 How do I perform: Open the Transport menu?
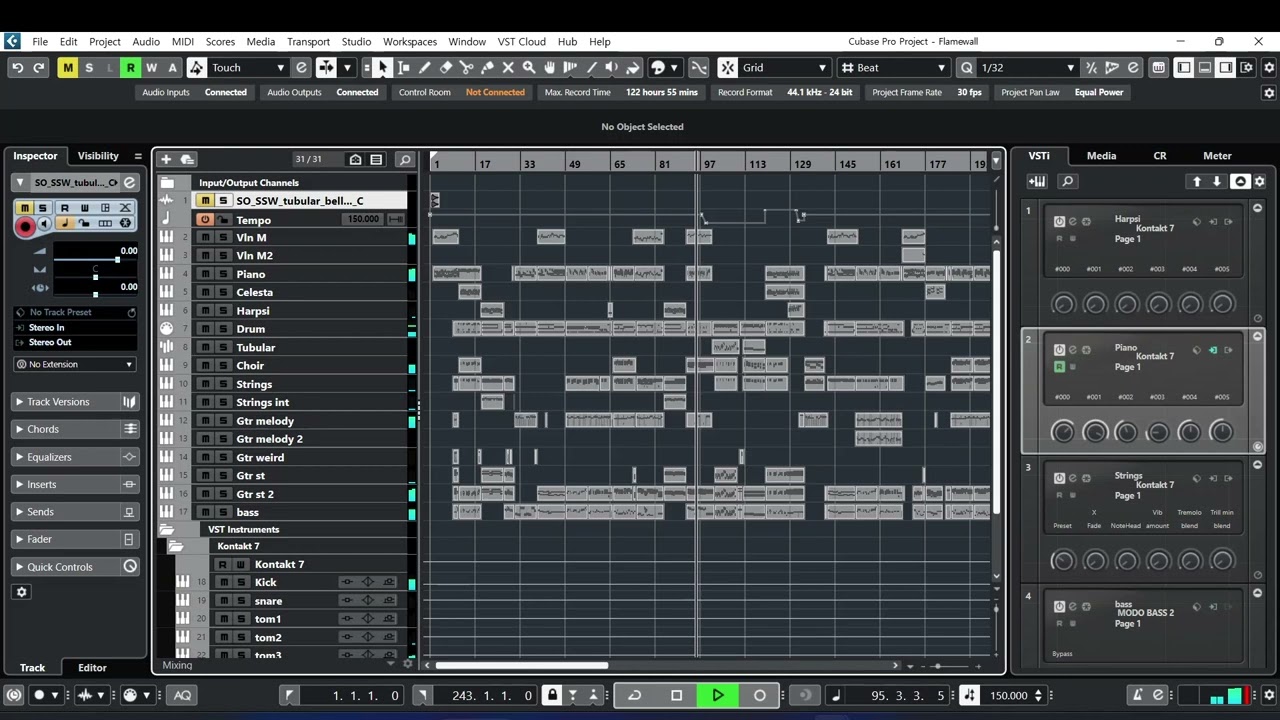(308, 42)
